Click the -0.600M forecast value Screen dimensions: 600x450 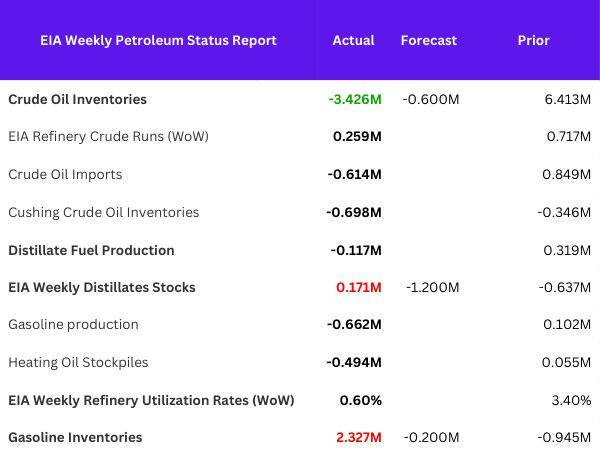click(430, 99)
